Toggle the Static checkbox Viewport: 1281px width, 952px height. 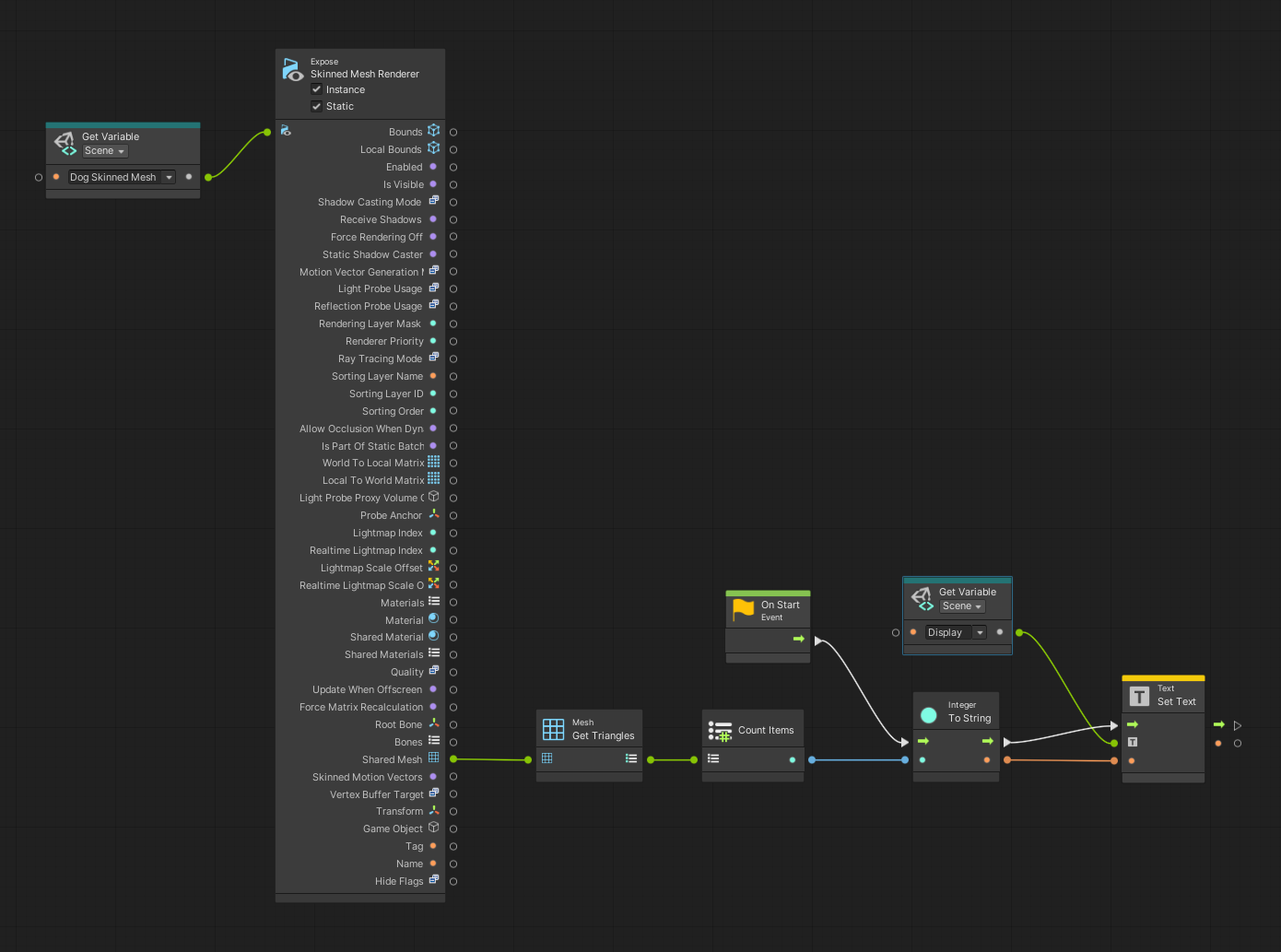click(x=316, y=106)
